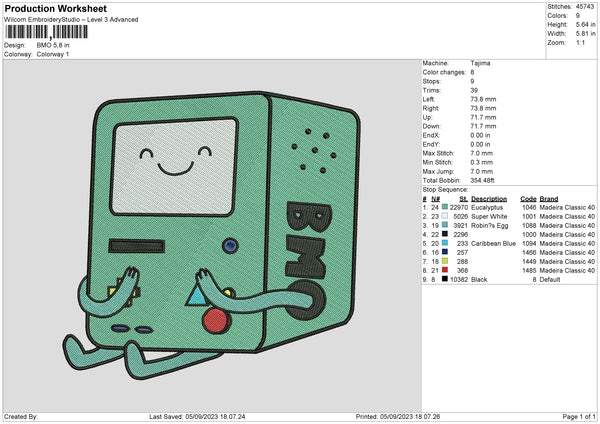Viewport: 600px width, 424px height.
Task: Click the "Page 1 of 1" footer text
Action: [579, 416]
